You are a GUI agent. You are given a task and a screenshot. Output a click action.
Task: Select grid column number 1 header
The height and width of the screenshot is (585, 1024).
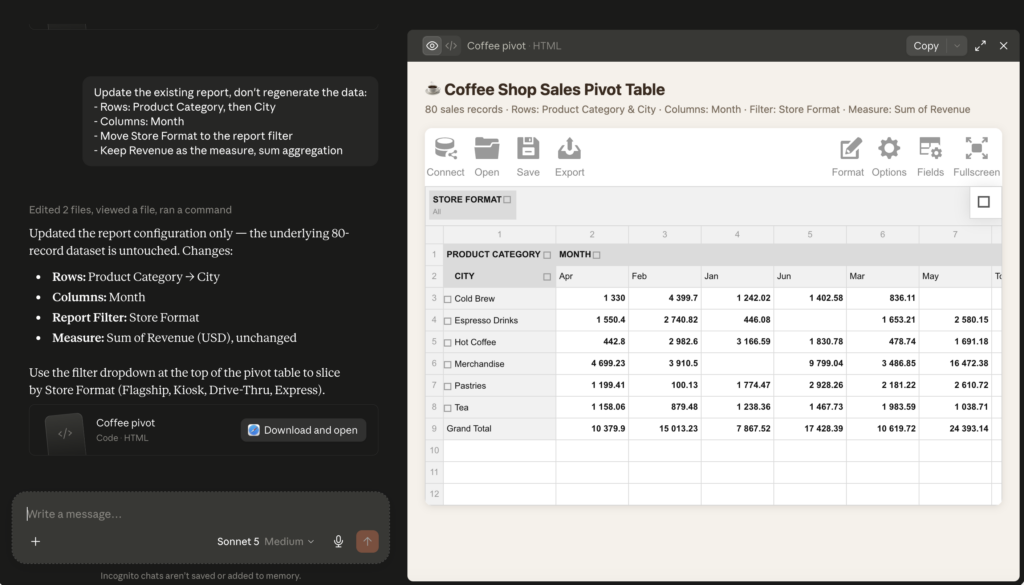click(x=500, y=234)
